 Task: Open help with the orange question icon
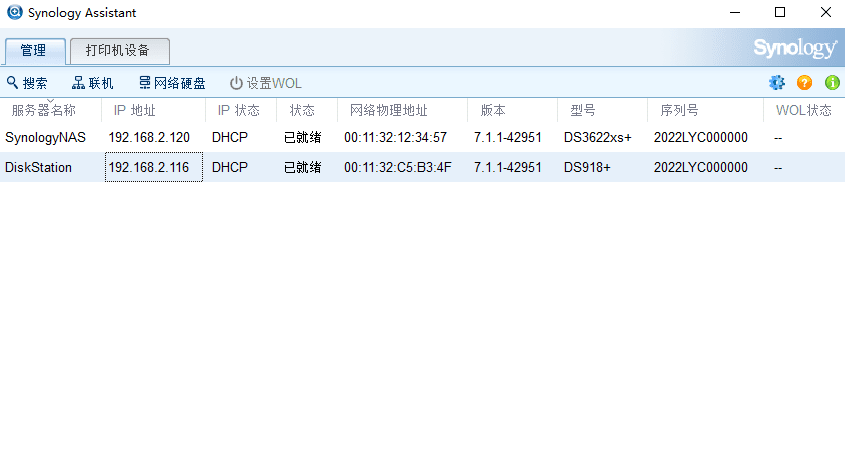[x=804, y=82]
